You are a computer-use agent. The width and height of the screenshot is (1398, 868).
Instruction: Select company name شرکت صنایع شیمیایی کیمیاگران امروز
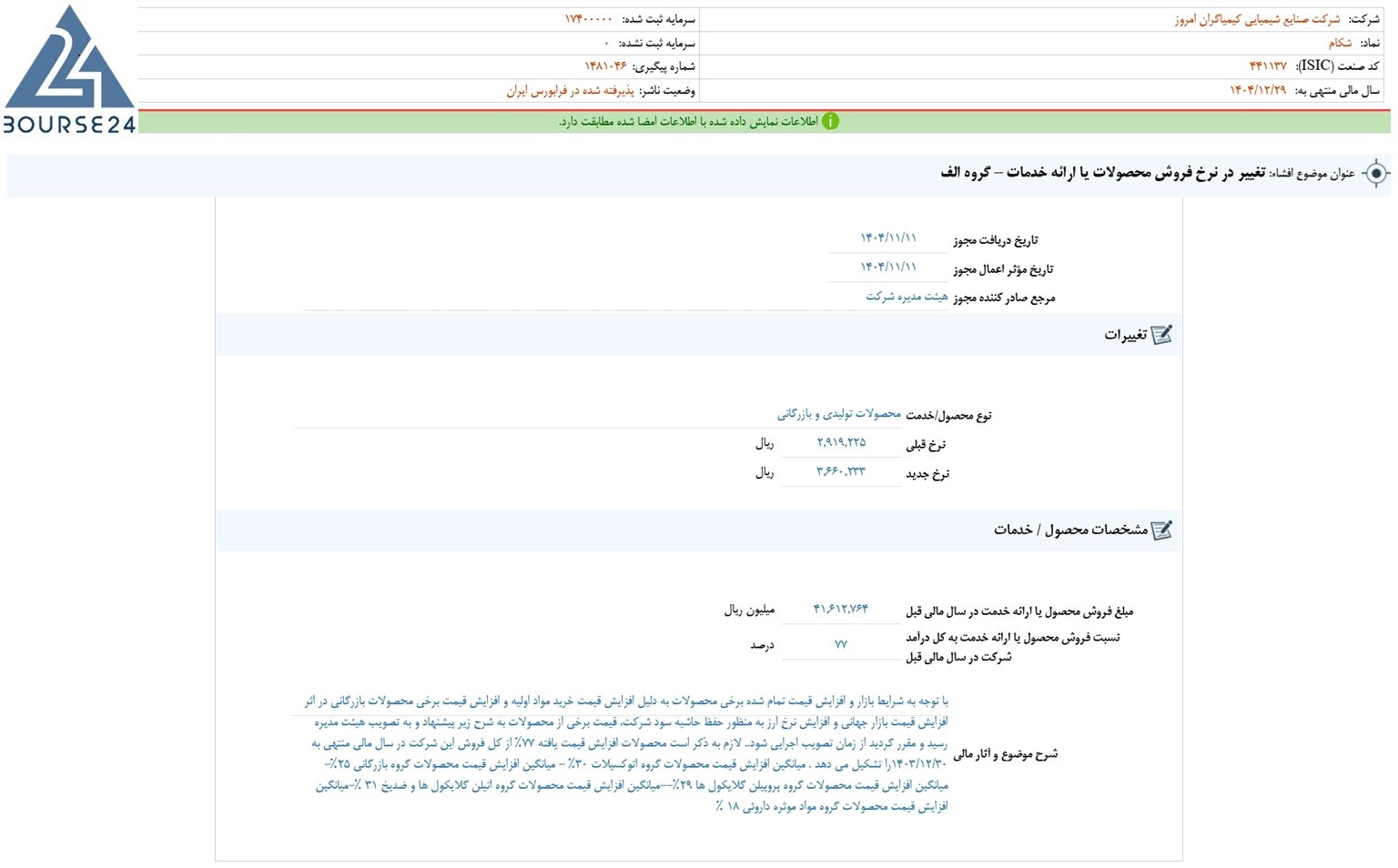click(1257, 19)
